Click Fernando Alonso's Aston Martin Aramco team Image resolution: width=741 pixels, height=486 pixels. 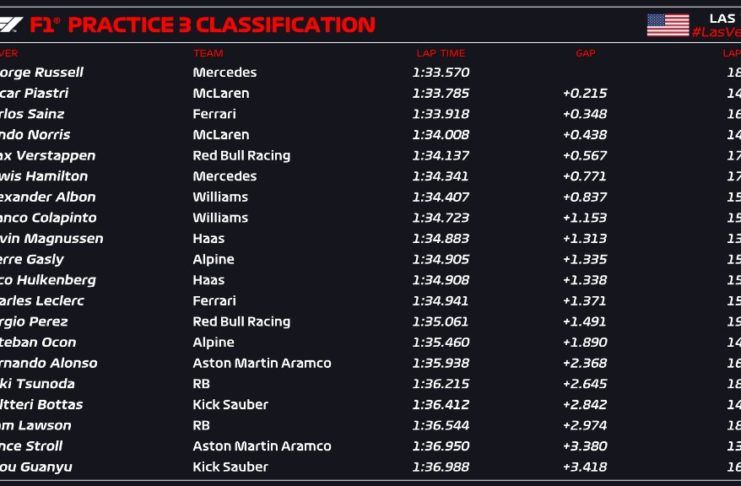point(261,363)
